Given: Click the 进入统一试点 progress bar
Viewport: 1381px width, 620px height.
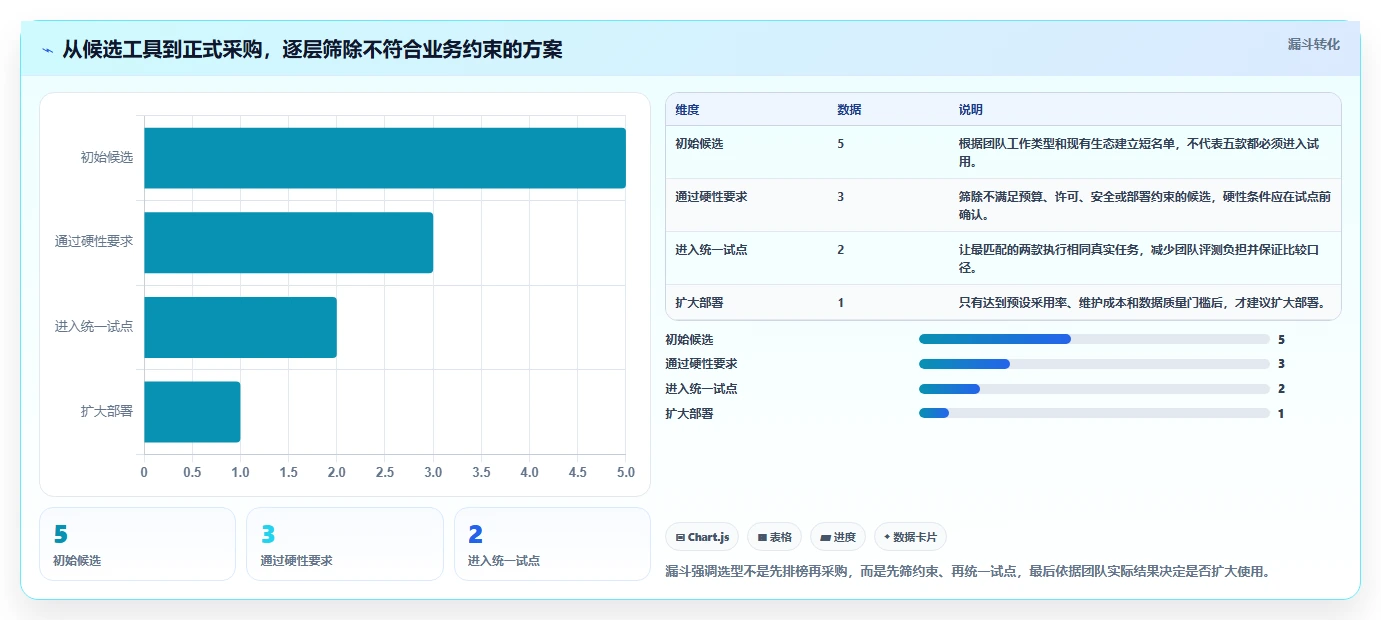Looking at the screenshot, I should pos(1094,388).
